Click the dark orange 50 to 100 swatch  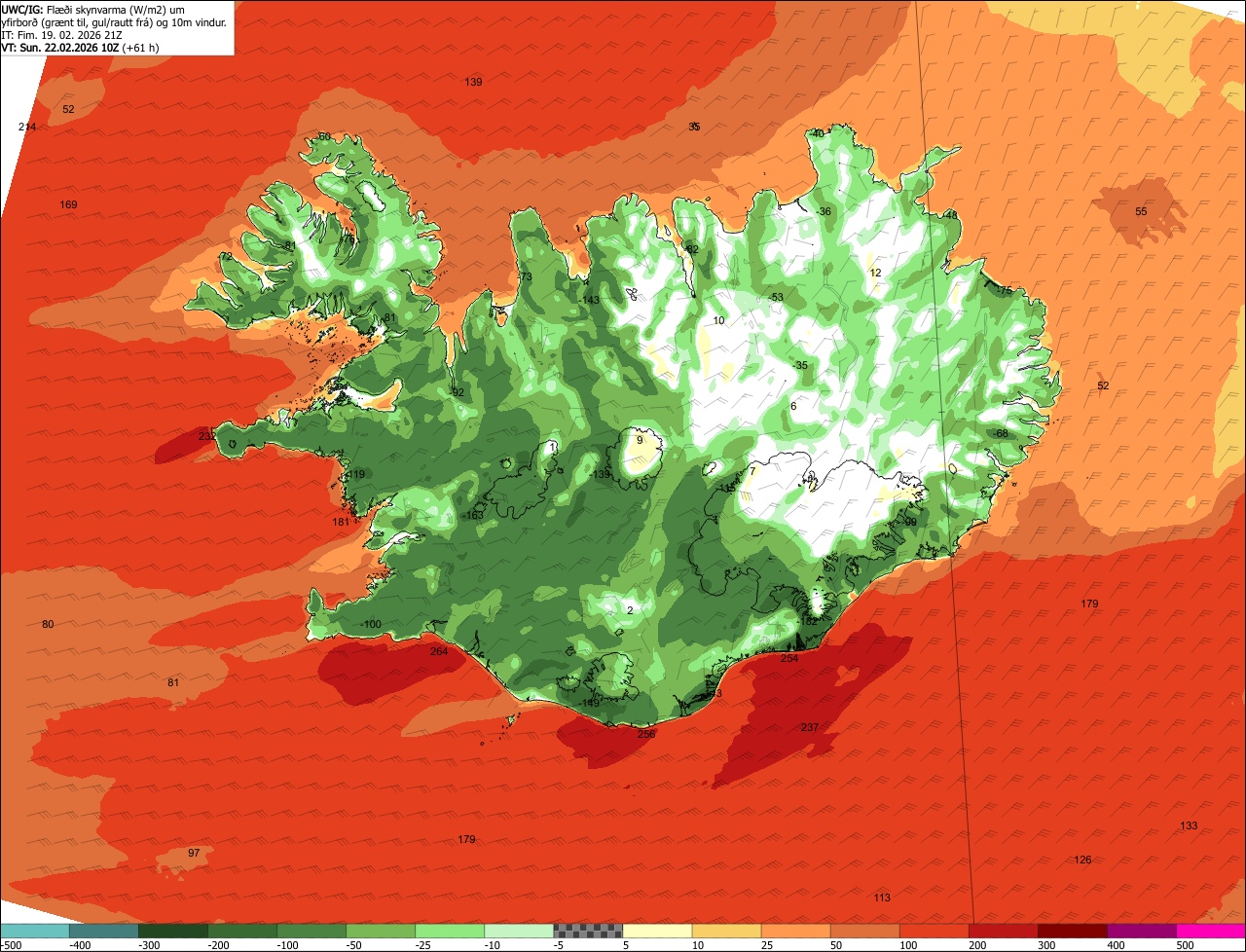[x=864, y=931]
